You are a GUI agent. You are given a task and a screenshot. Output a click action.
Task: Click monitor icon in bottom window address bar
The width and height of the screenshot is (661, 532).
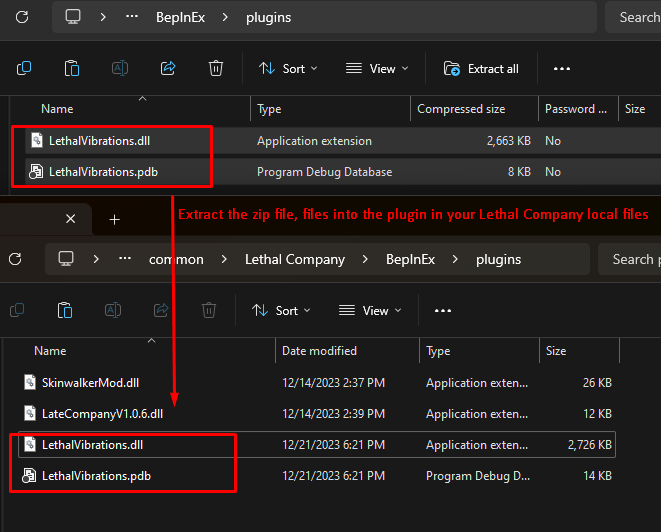coord(66,258)
